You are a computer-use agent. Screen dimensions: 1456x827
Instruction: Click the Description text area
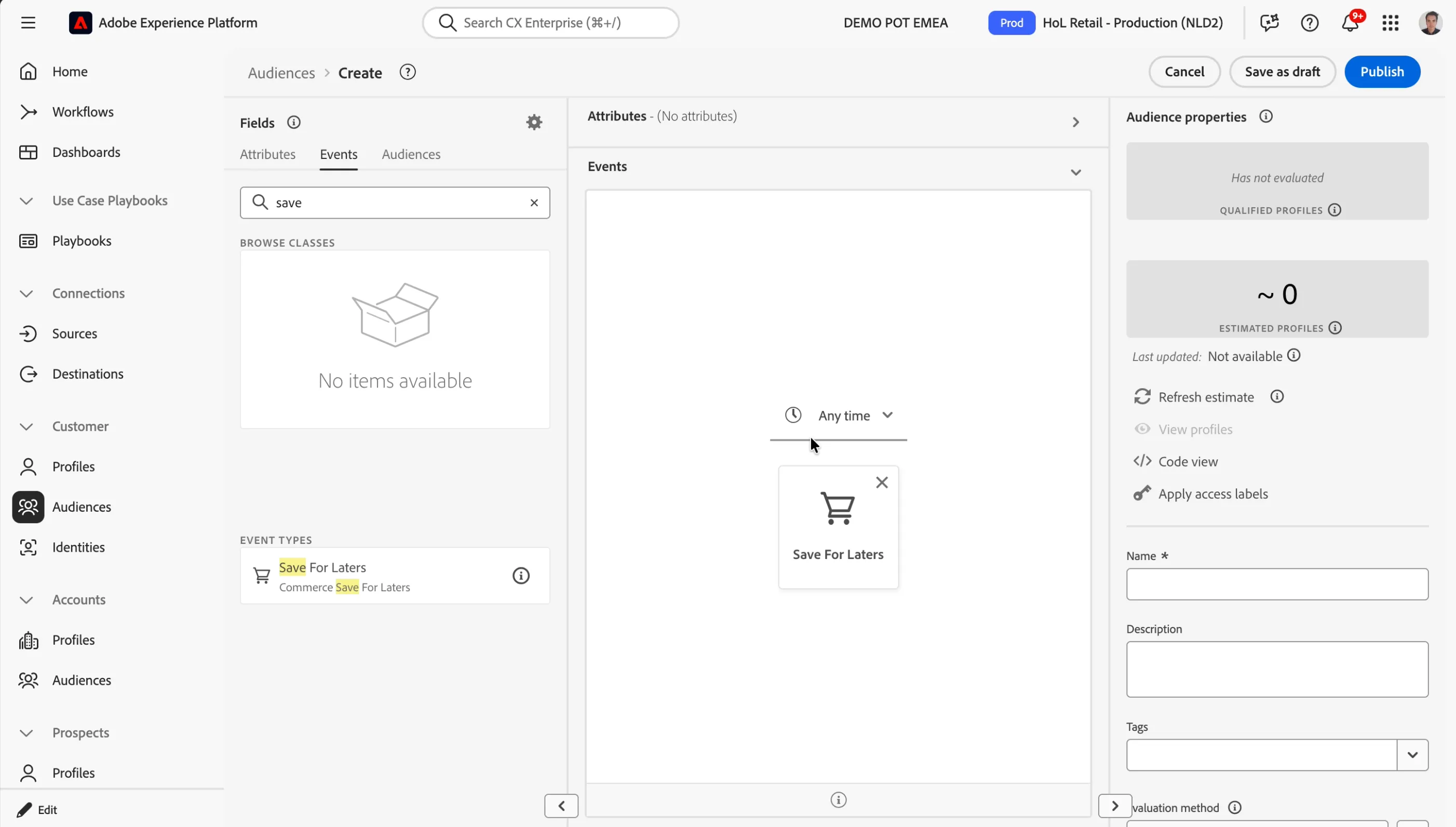tap(1277, 669)
